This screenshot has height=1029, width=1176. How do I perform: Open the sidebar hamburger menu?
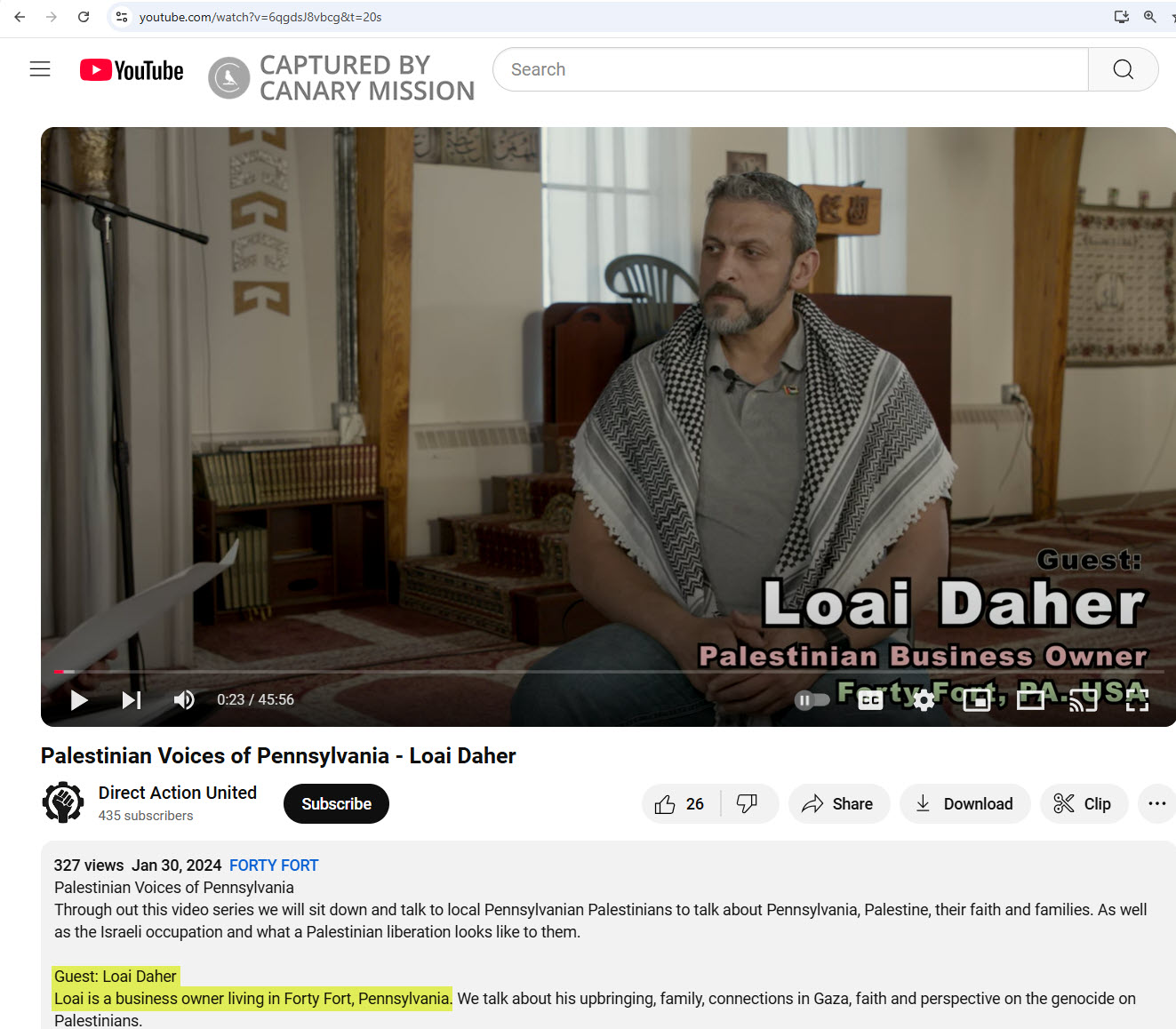(x=39, y=68)
